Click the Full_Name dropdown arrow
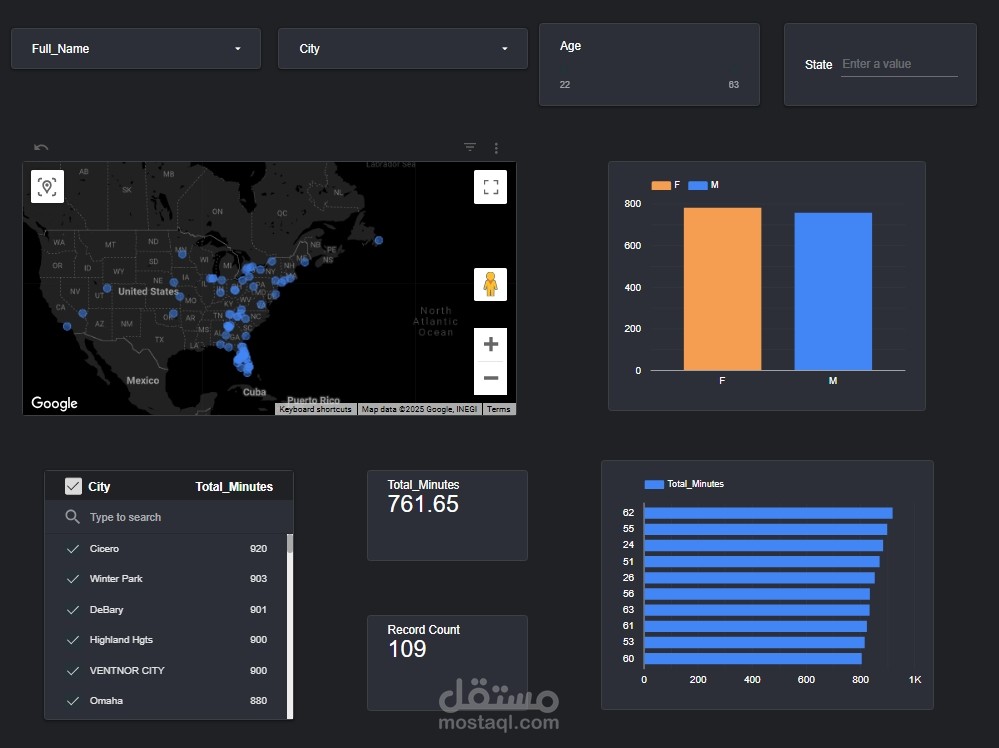Image resolution: width=999 pixels, height=748 pixels. 238,48
